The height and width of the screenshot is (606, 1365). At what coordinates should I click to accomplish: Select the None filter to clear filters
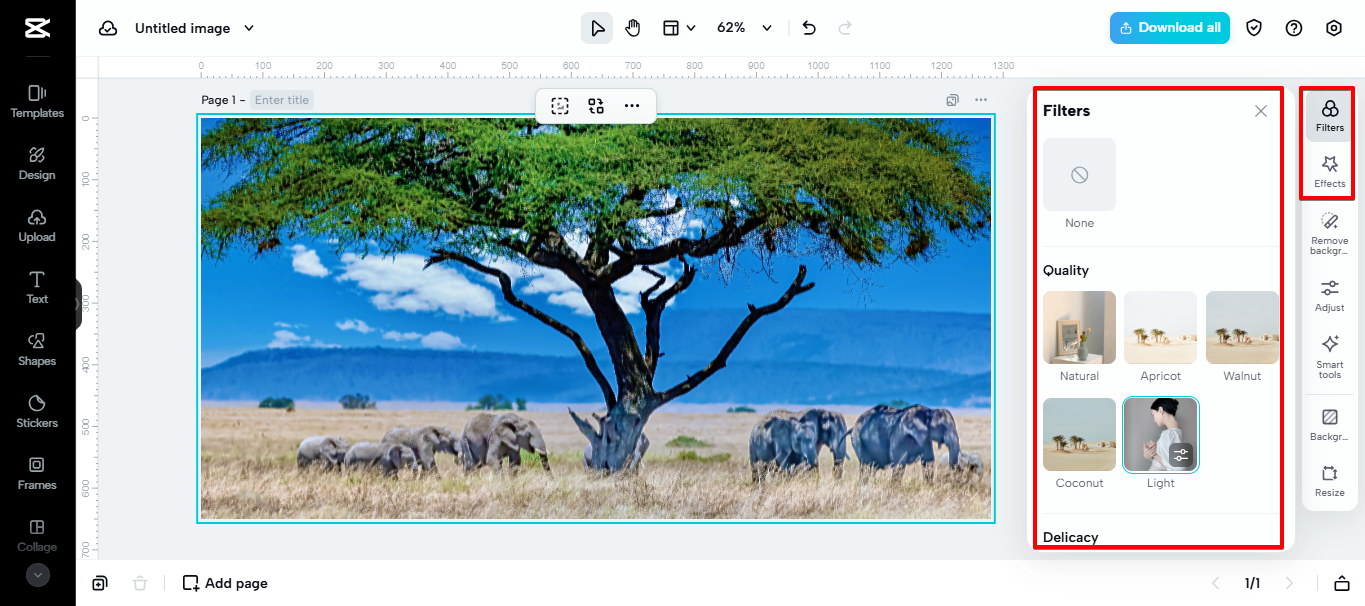click(1079, 175)
